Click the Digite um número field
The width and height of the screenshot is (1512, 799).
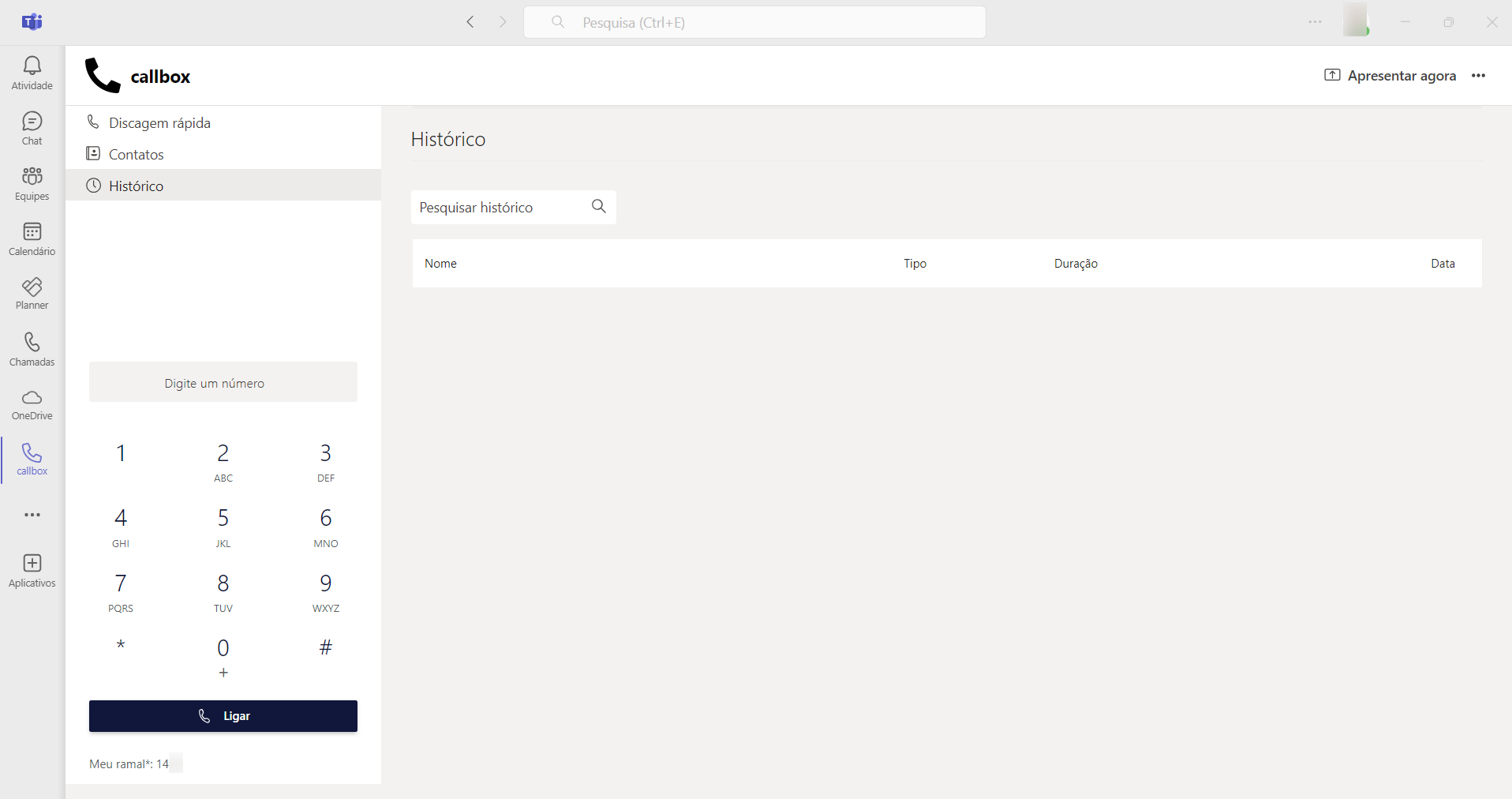click(223, 383)
